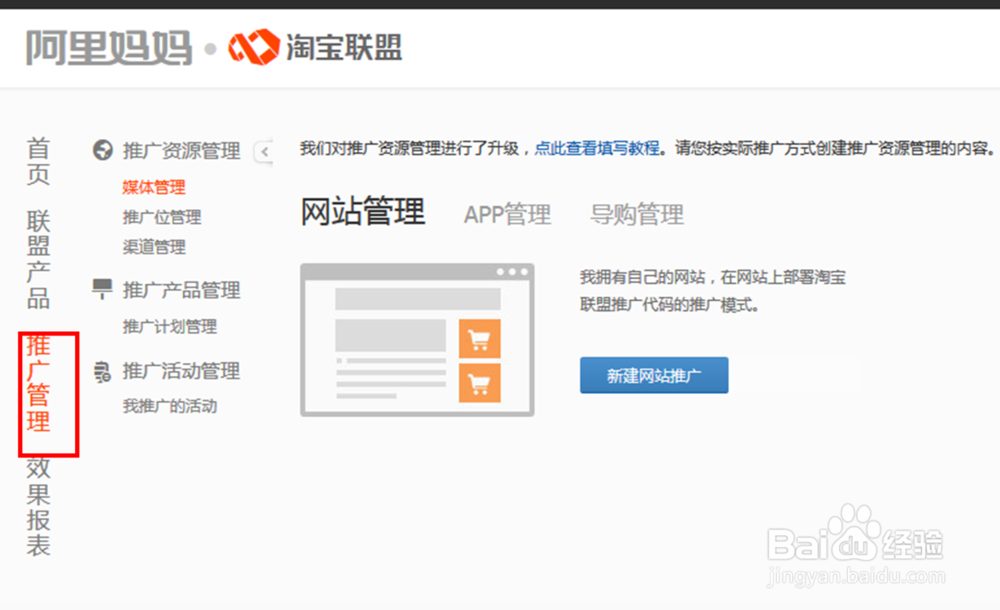Open 媒体管理 submenu item
This screenshot has height=610, width=1000.
click(154, 187)
